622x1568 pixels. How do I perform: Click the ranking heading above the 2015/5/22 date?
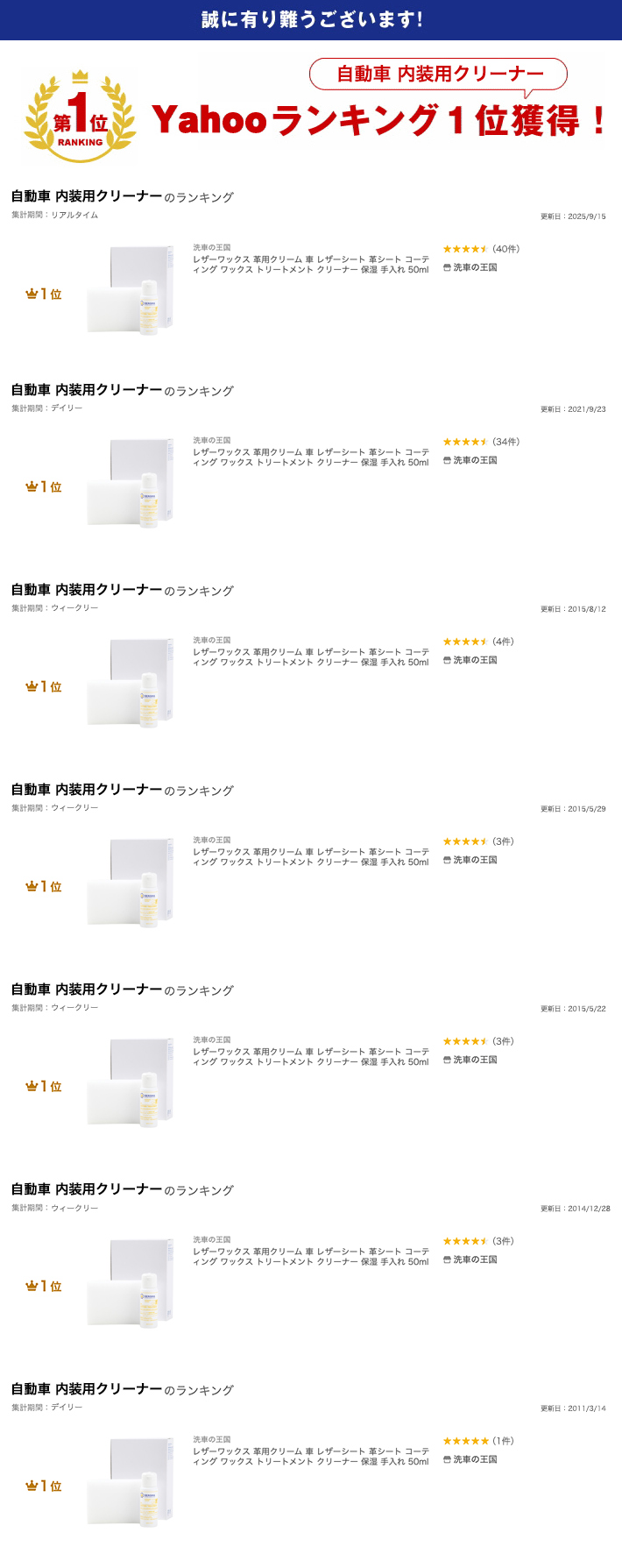(123, 990)
